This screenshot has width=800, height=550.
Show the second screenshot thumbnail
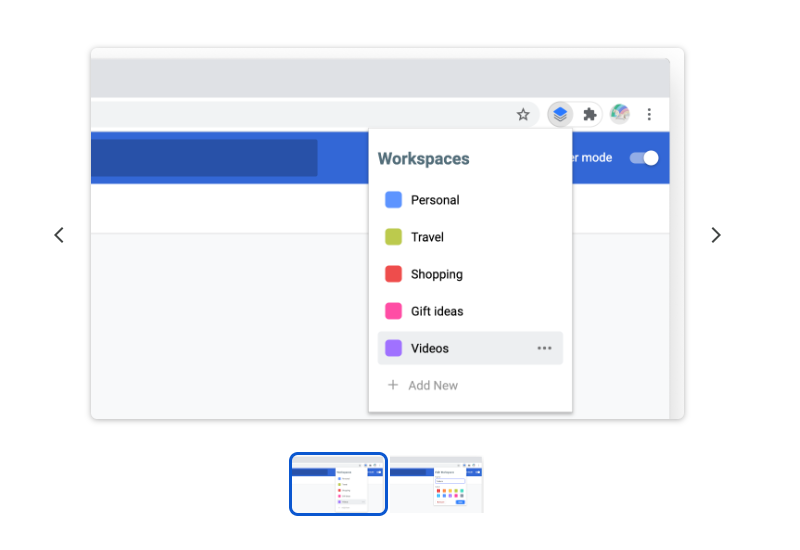tap(436, 484)
